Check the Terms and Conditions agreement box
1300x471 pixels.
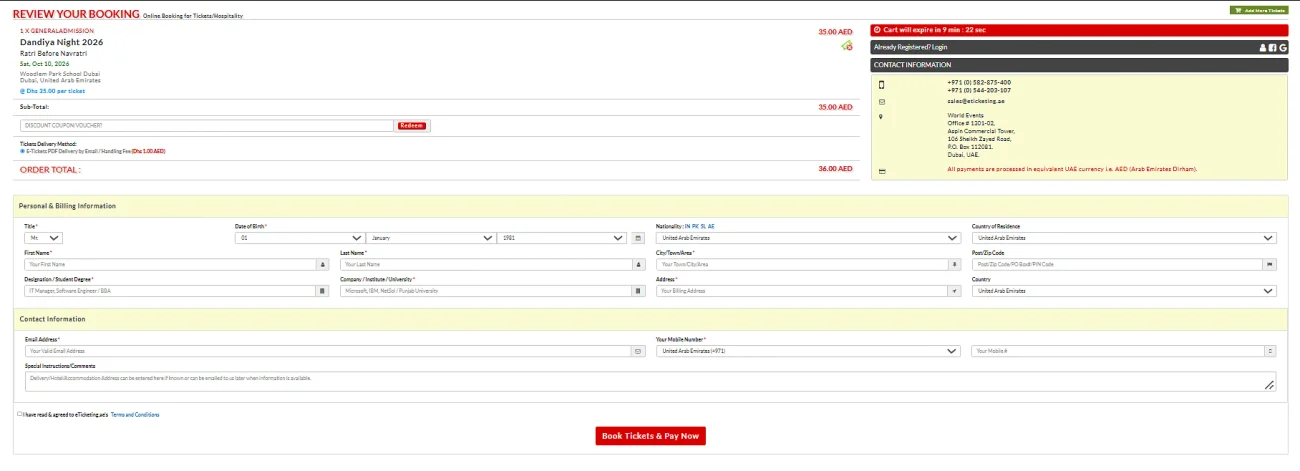[20, 413]
